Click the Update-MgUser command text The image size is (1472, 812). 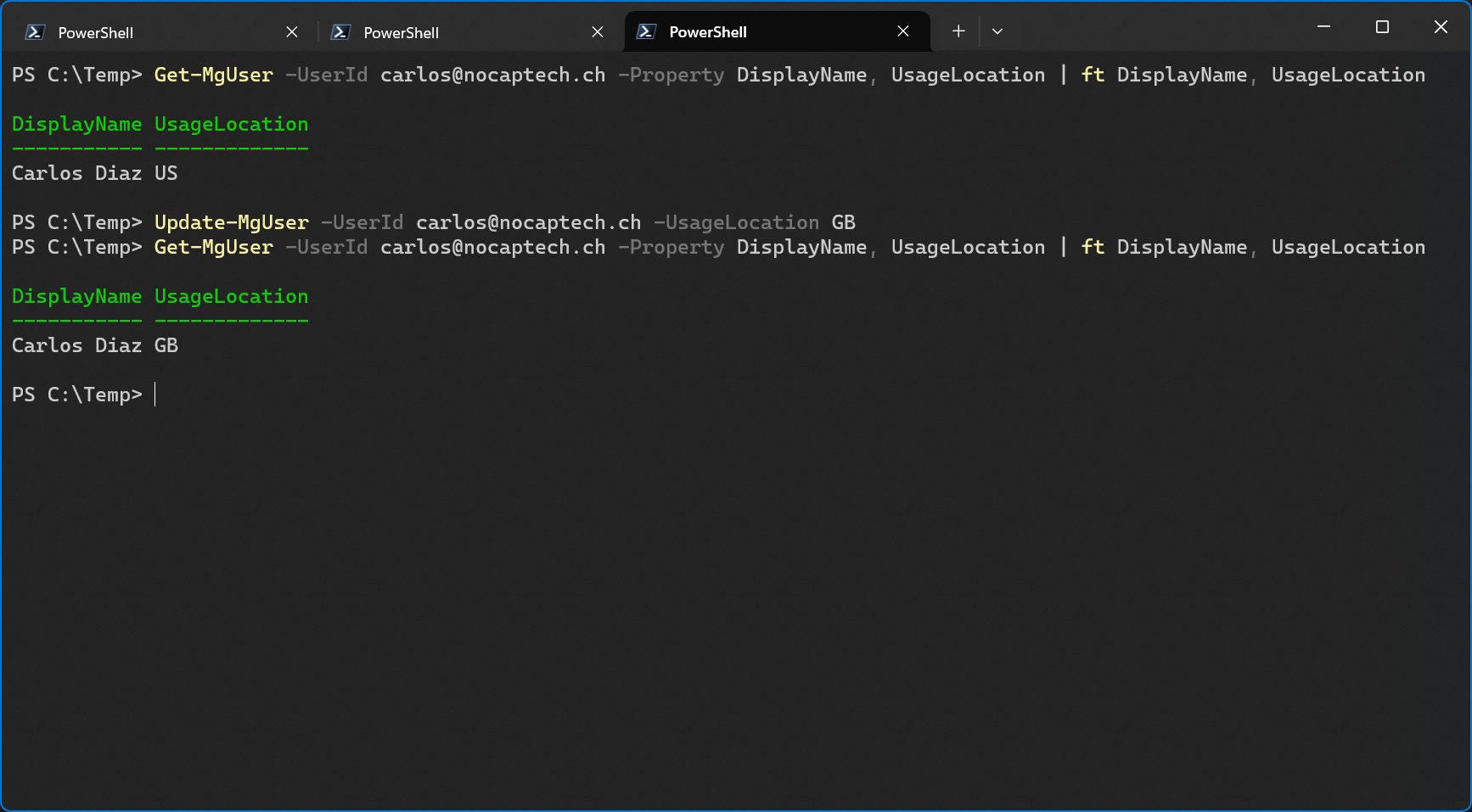pos(232,222)
